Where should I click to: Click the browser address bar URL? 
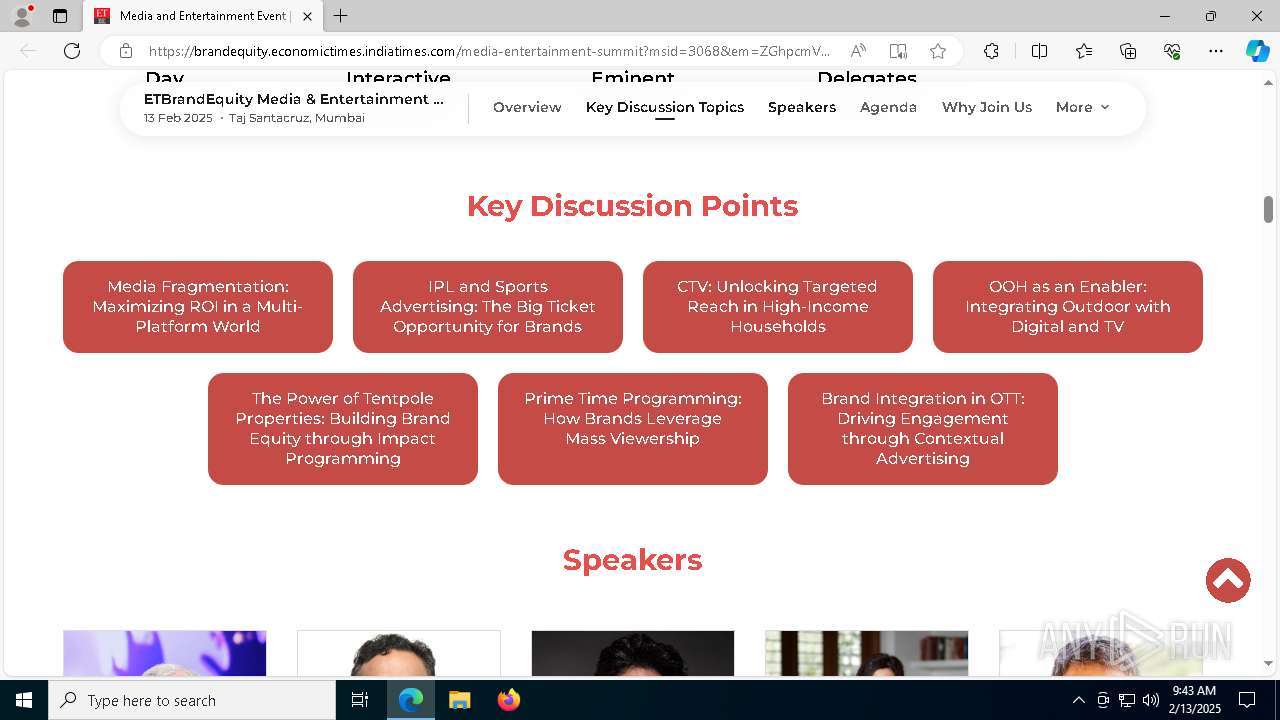[x=489, y=51]
